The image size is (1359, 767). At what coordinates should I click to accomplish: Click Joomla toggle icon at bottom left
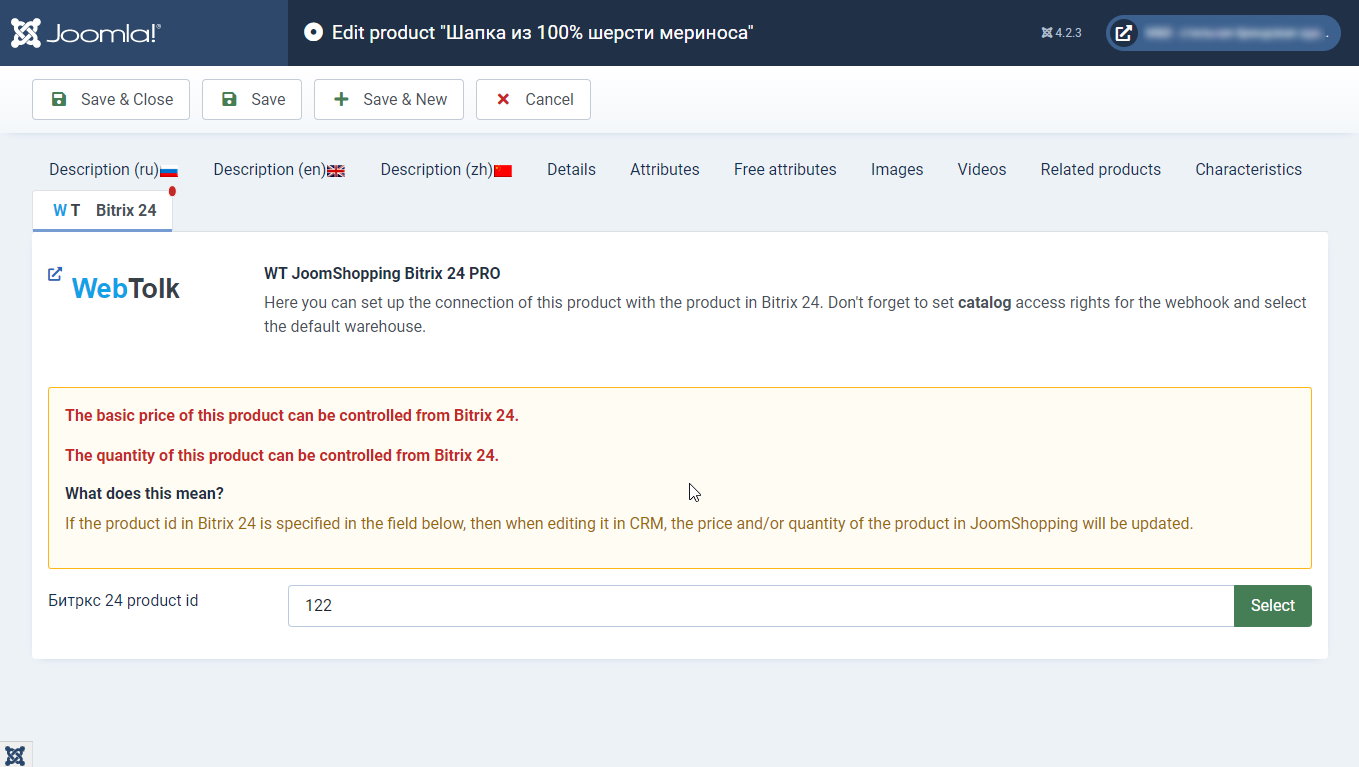coord(15,755)
